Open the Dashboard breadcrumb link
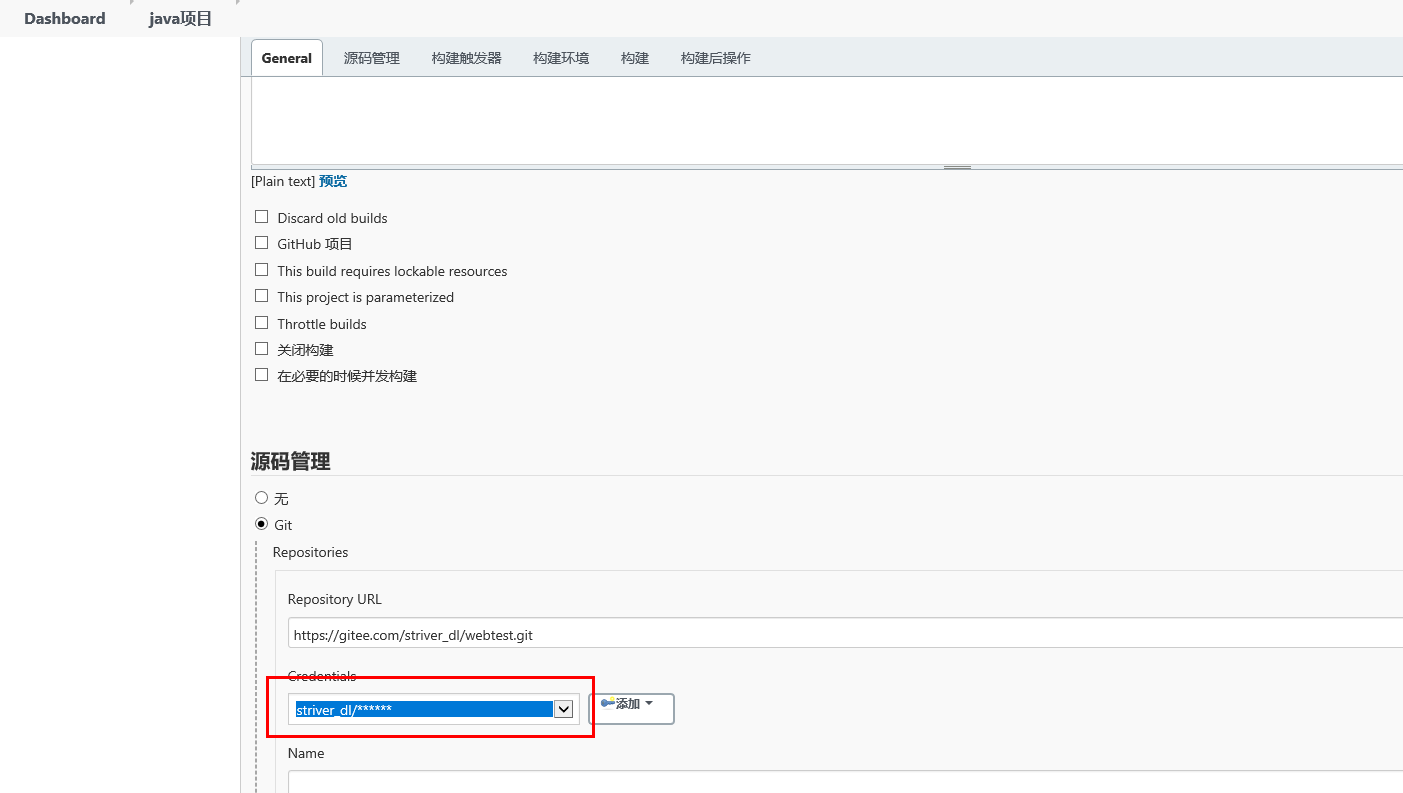Image resolution: width=1403 pixels, height=793 pixels. click(64, 18)
